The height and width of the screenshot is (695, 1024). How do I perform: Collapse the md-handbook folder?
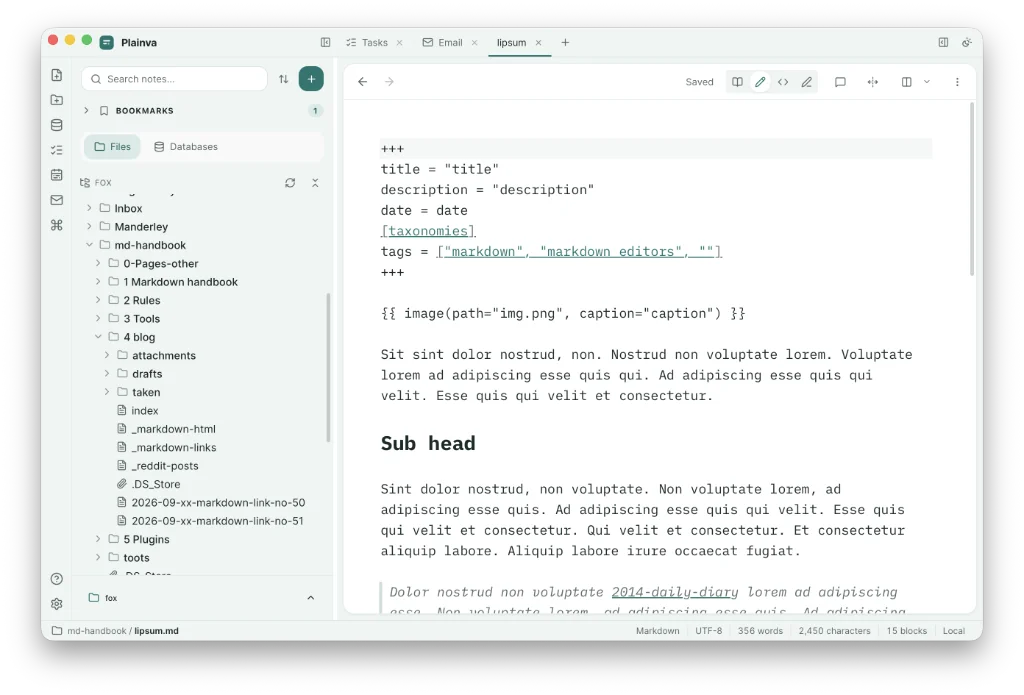(x=89, y=245)
